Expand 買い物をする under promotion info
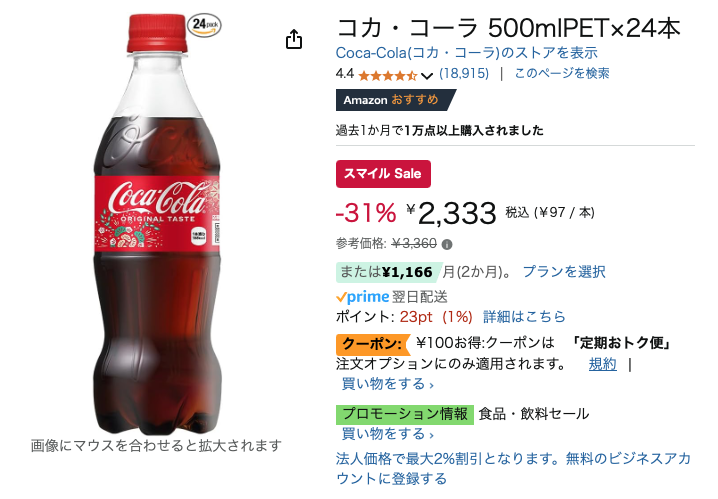 (387, 434)
